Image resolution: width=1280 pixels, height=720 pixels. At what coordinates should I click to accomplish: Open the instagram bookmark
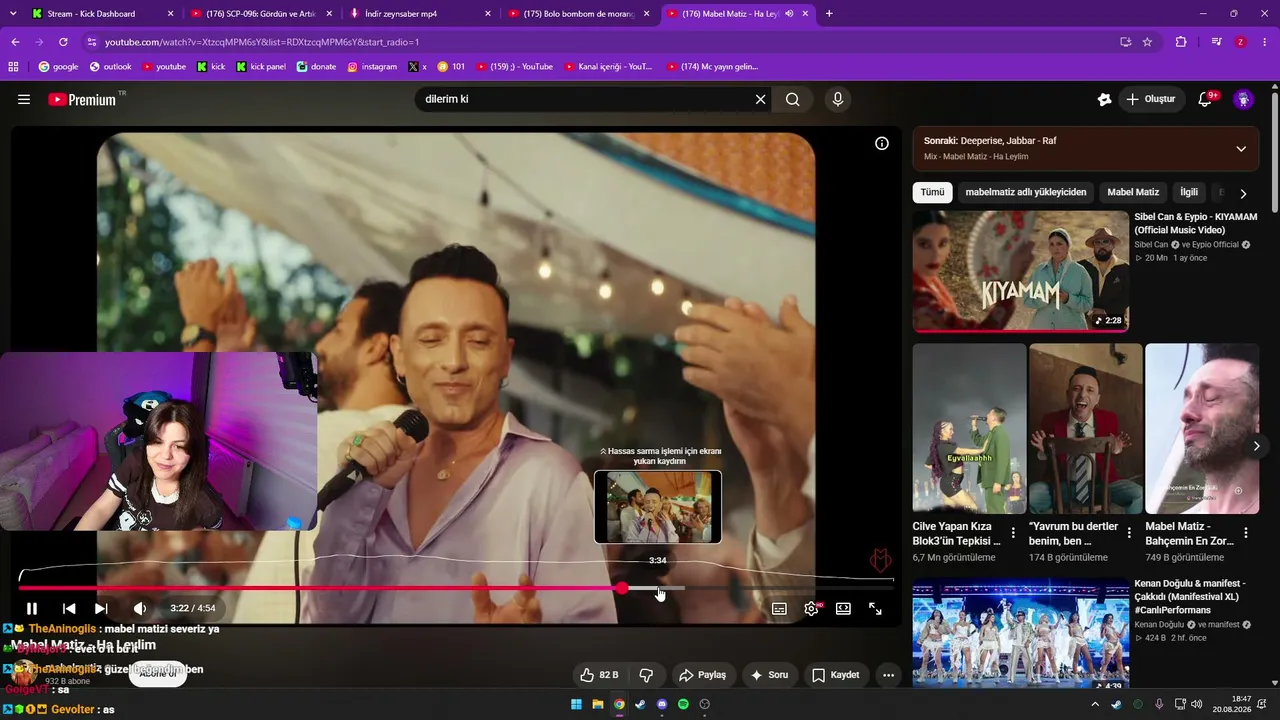[x=372, y=67]
